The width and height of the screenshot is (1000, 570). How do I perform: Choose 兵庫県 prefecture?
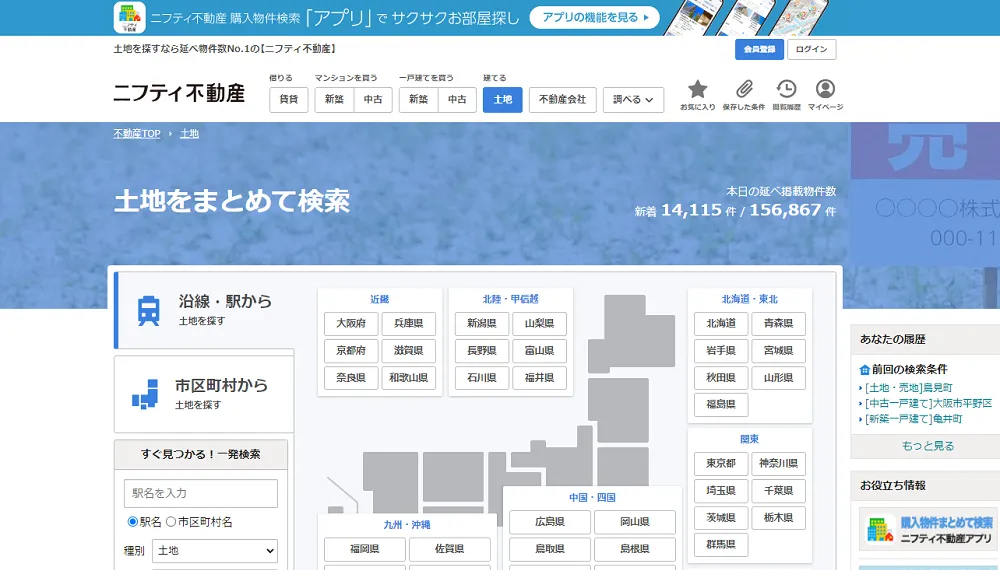[x=409, y=323]
